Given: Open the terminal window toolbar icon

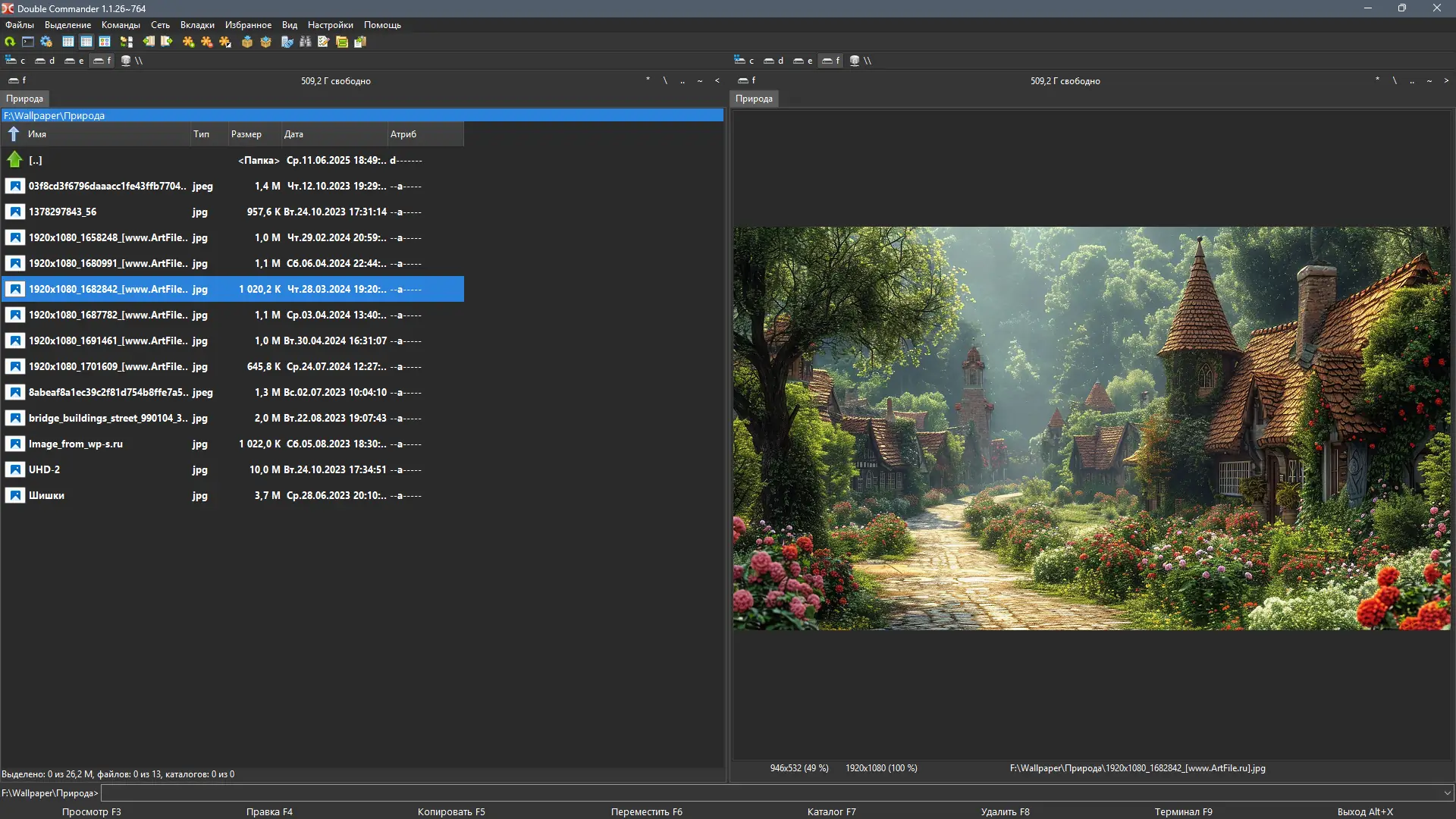Looking at the screenshot, I should point(28,42).
